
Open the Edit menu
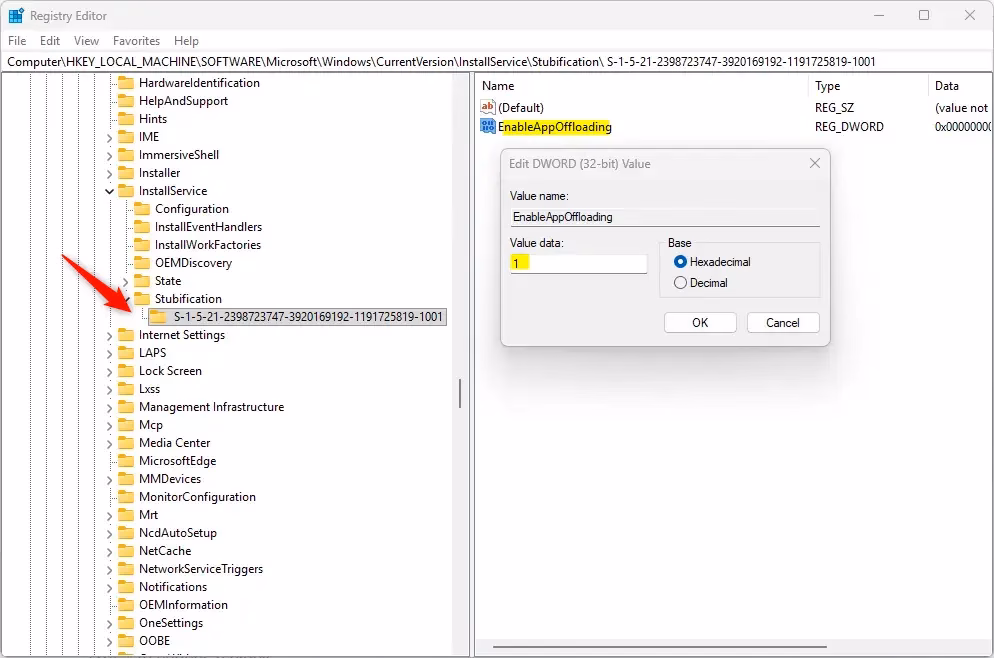coord(50,41)
